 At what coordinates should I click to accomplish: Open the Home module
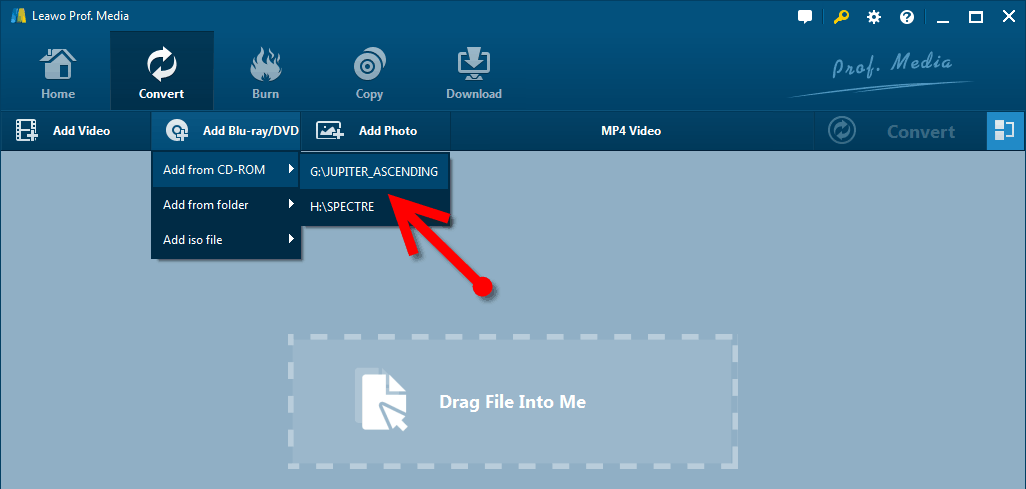[58, 71]
